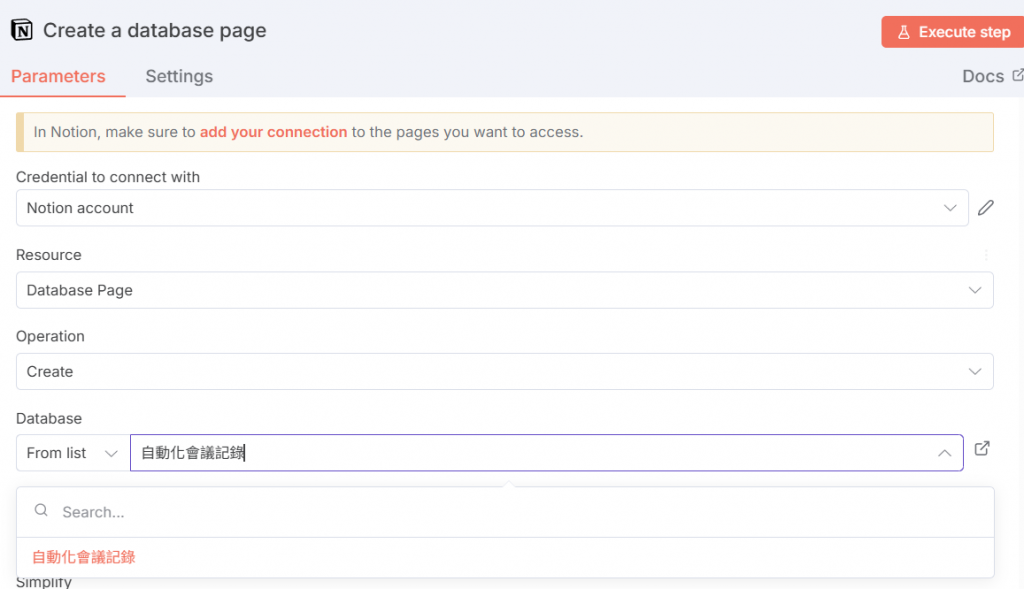Click the Execute step button
The image size is (1024, 589).
(x=953, y=32)
